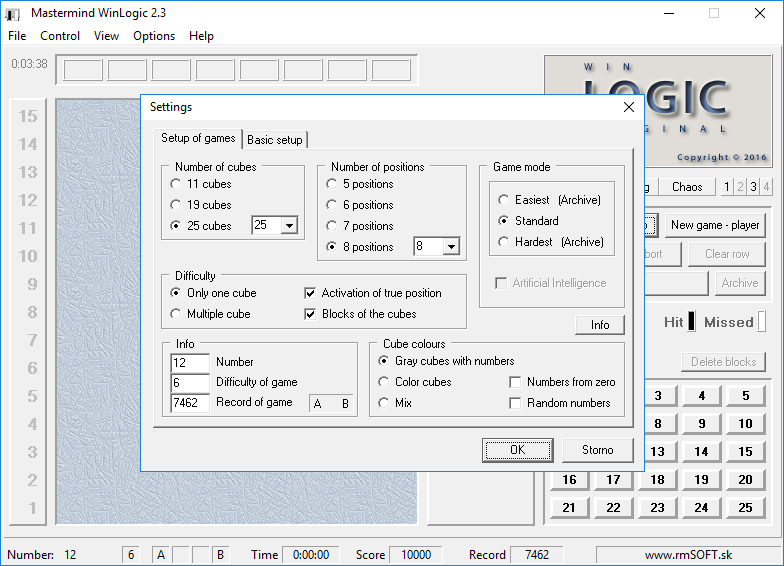Select Only one cube difficulty
Screen dimensions: 784x566
click(176, 293)
